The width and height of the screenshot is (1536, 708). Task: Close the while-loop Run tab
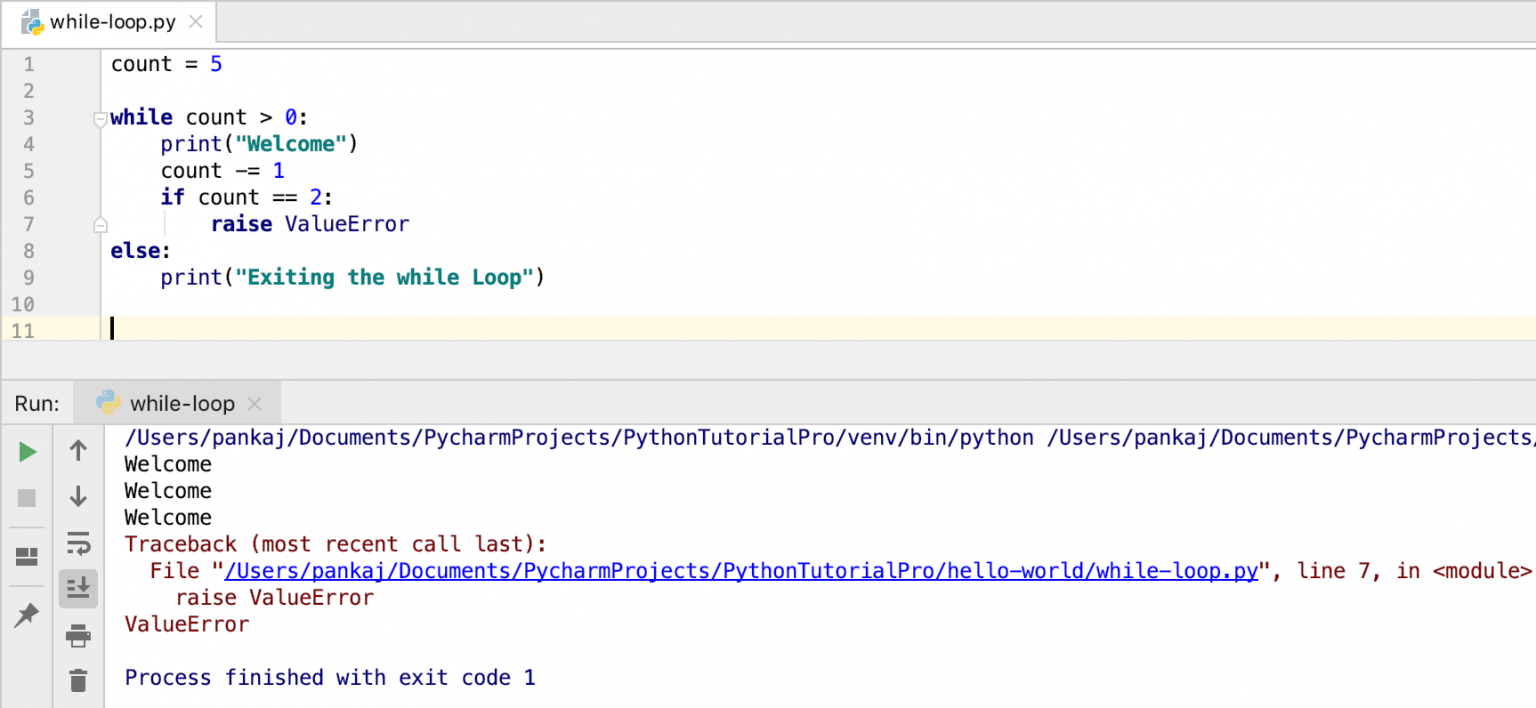tap(254, 404)
